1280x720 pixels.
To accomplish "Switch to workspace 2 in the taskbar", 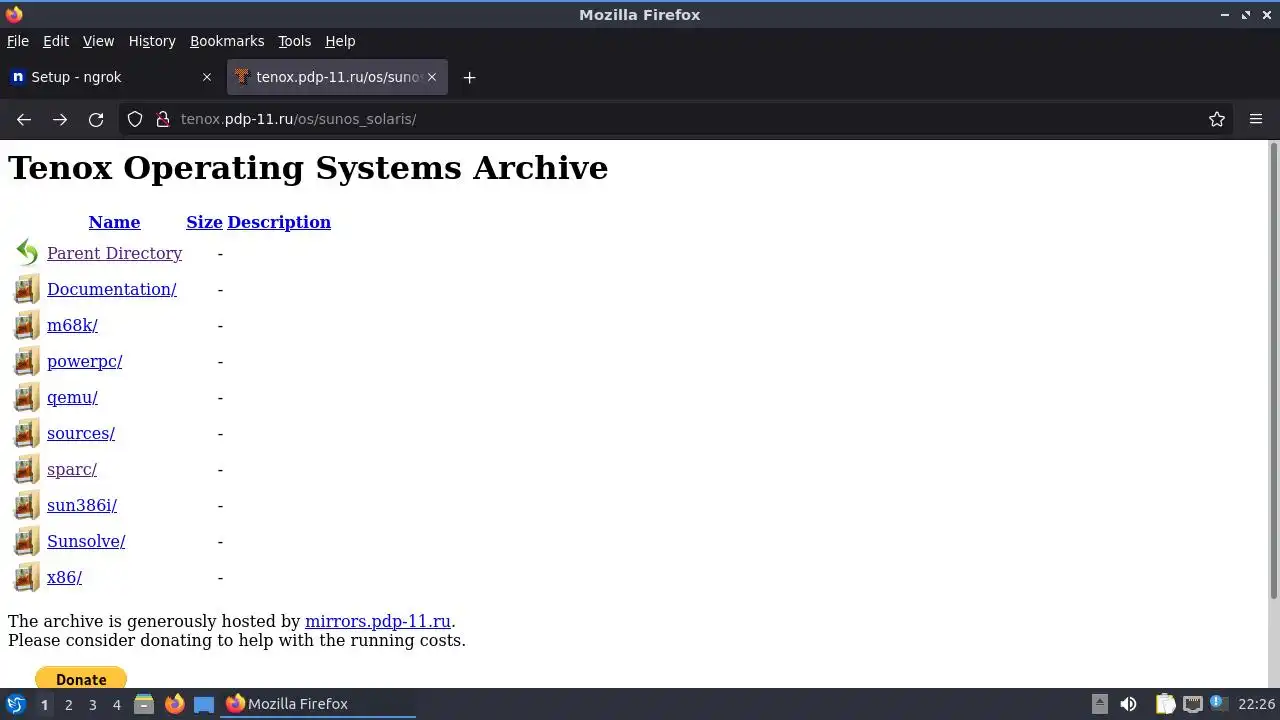I will (68, 704).
